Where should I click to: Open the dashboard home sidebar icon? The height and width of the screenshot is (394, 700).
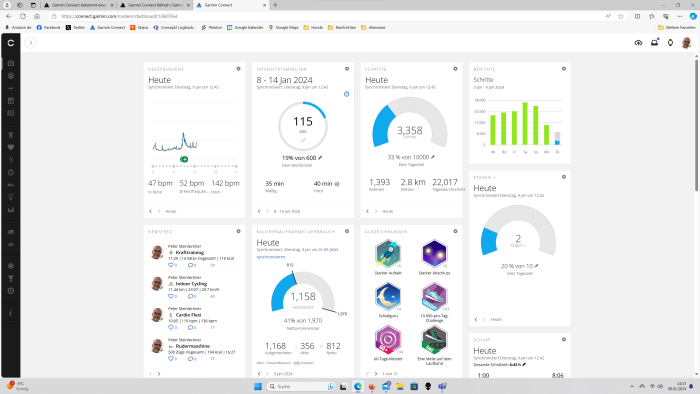coord(11,63)
